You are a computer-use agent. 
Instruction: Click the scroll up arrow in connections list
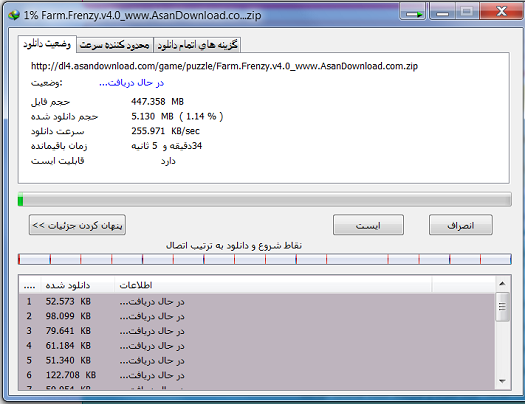tap(502, 284)
